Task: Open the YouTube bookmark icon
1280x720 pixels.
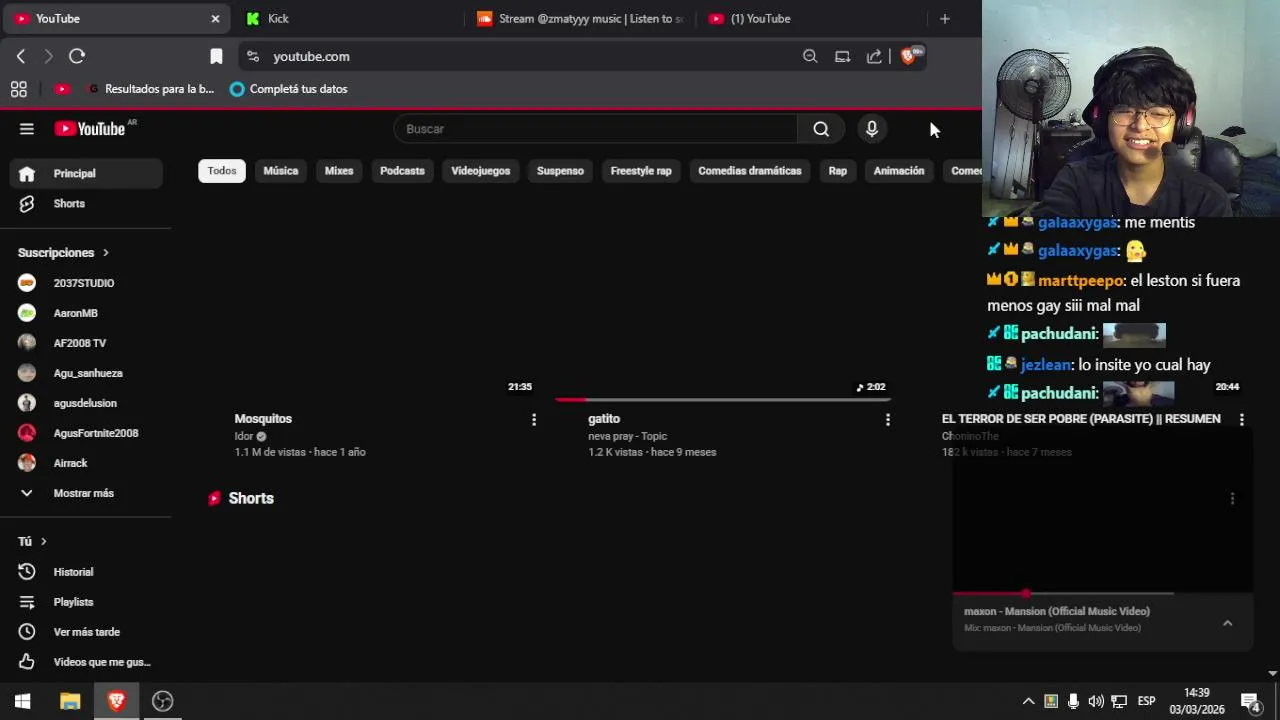Action: click(62, 89)
